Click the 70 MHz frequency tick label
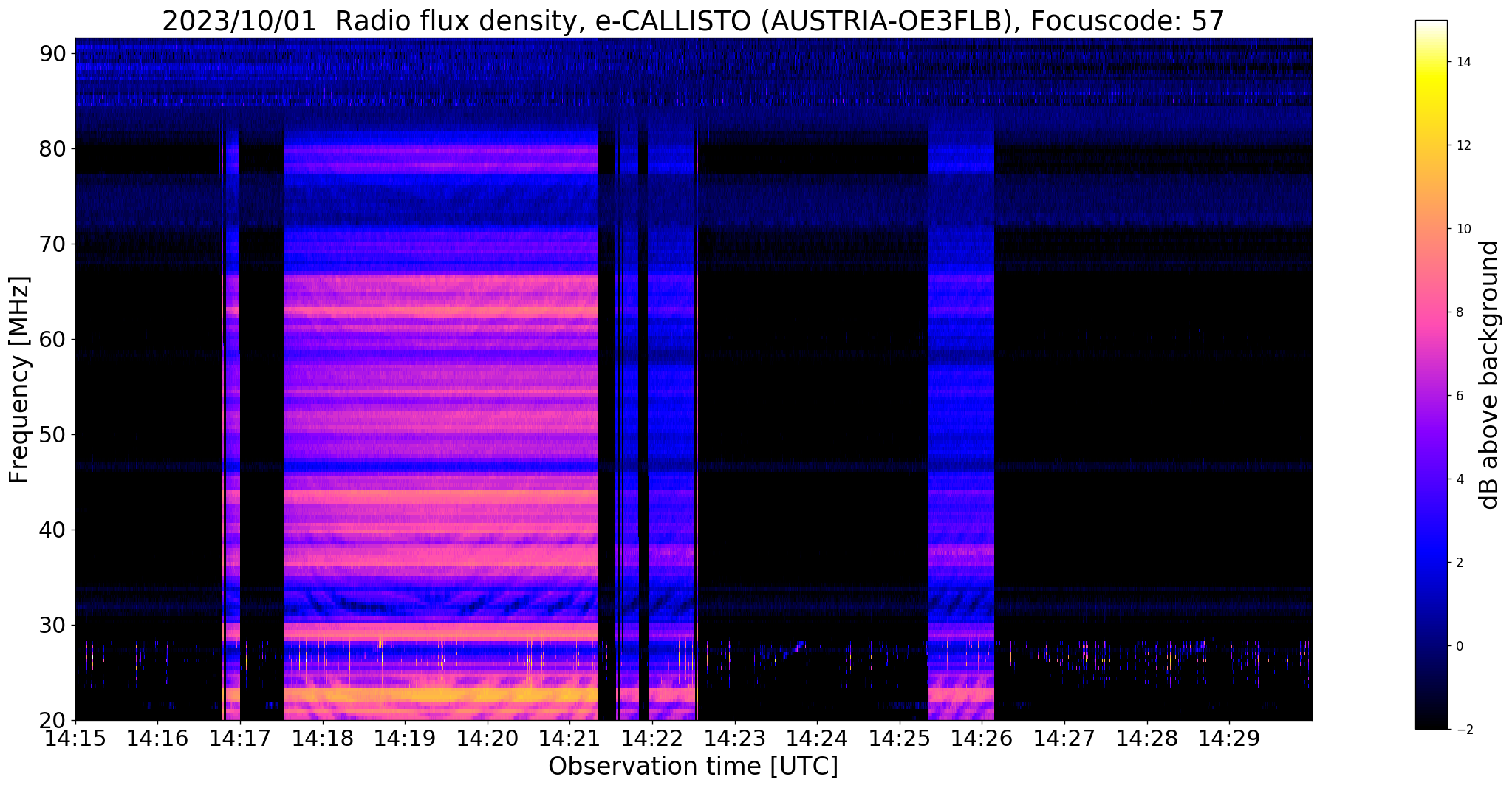This screenshot has height=788, width=1512. [x=54, y=244]
